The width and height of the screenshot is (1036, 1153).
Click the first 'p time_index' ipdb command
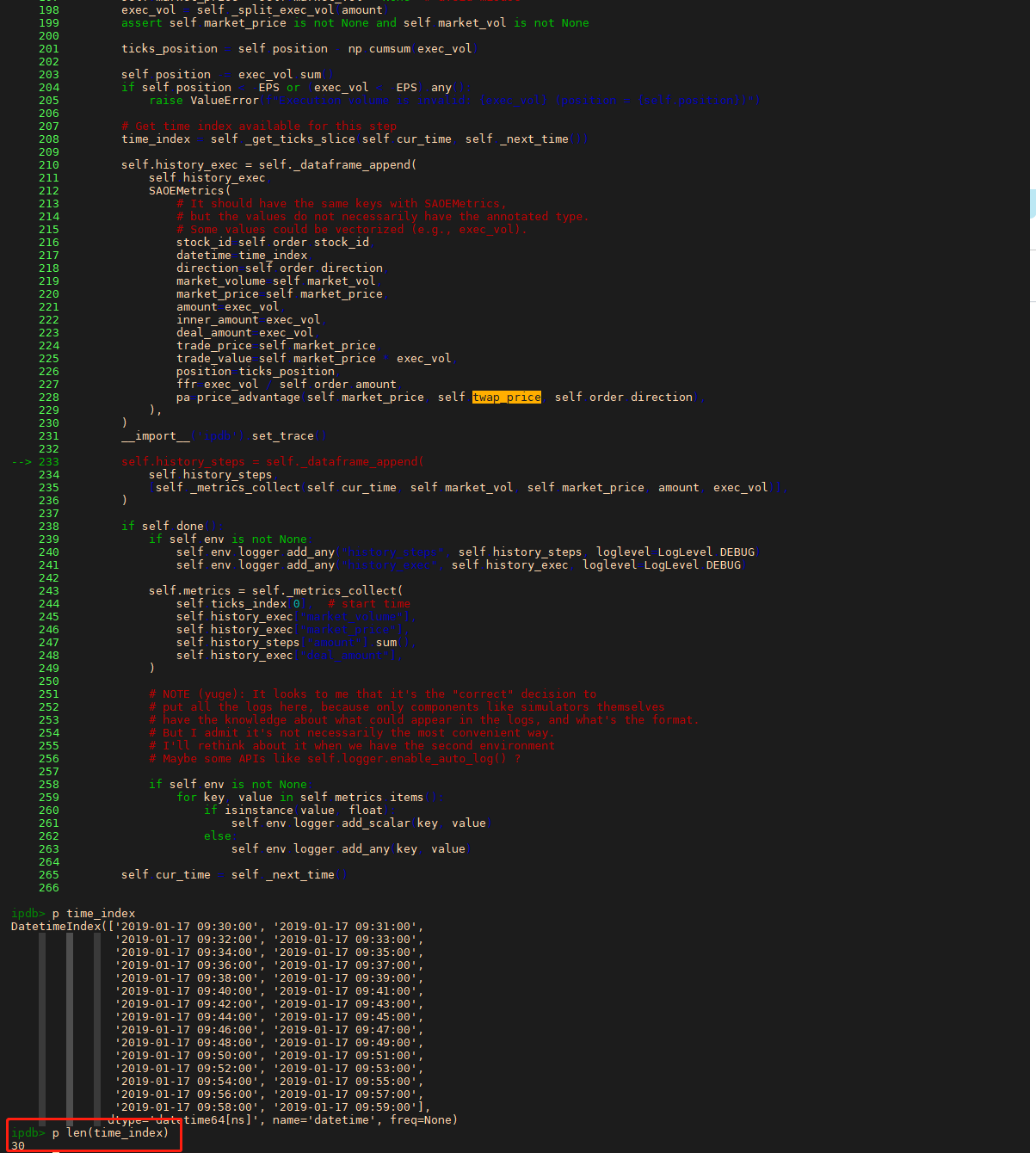93,914
